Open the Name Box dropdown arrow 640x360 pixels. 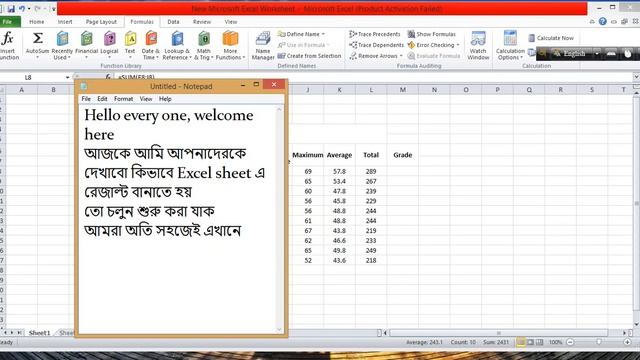pos(67,77)
